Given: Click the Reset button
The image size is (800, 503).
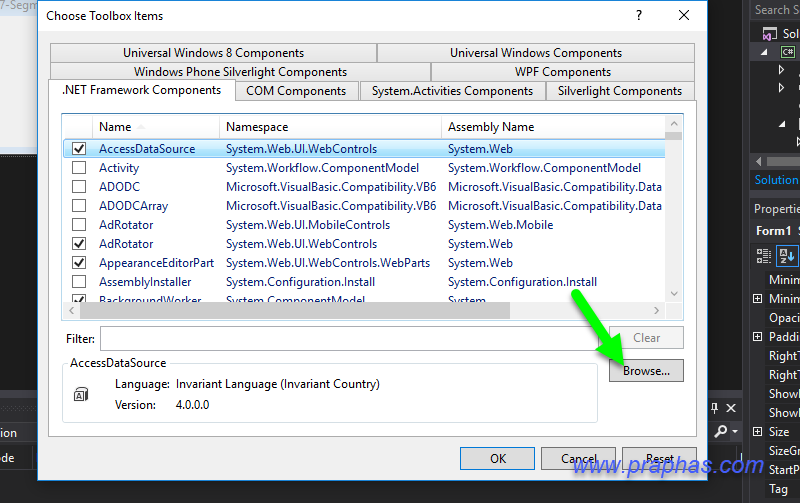Looking at the screenshot, I should (659, 459).
